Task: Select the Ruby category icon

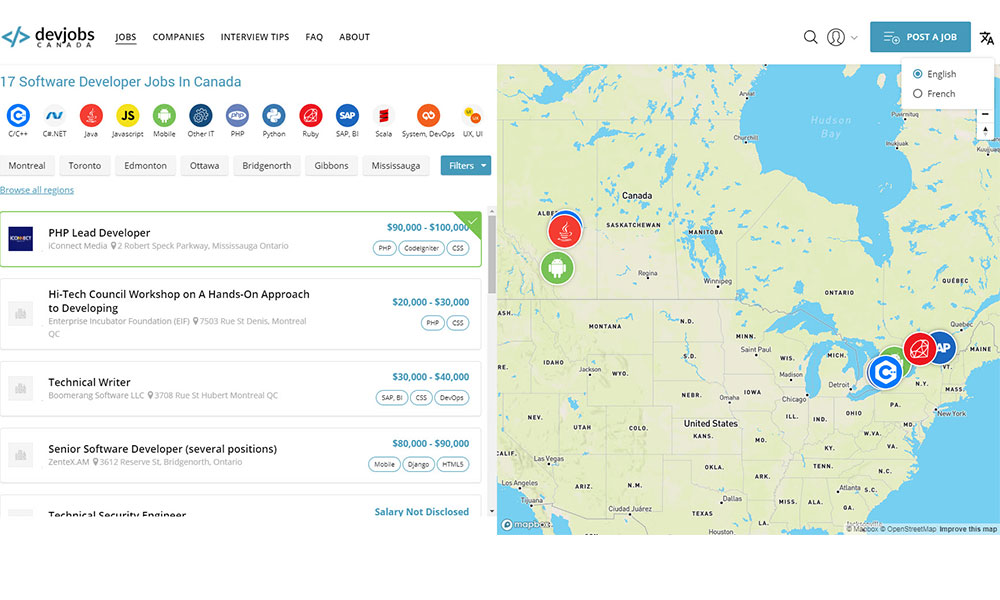Action: point(310,116)
